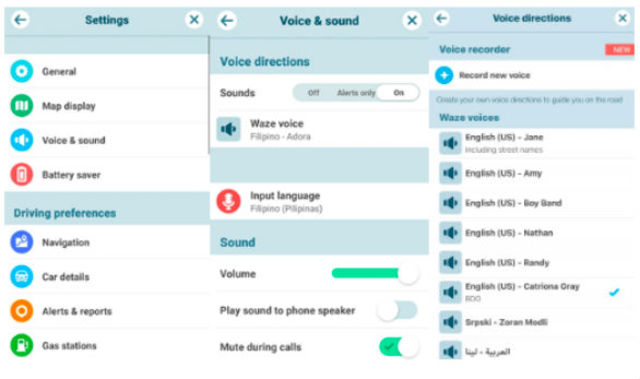
Task: Select English (US) - Randy voice
Action: click(532, 262)
